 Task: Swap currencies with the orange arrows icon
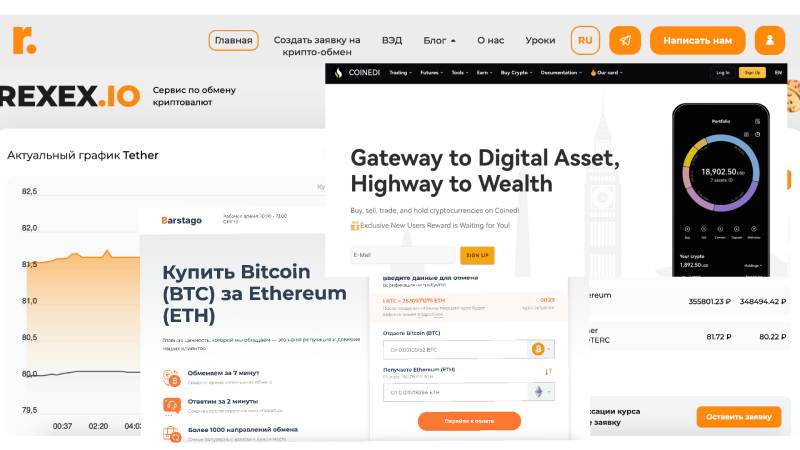coord(548,372)
